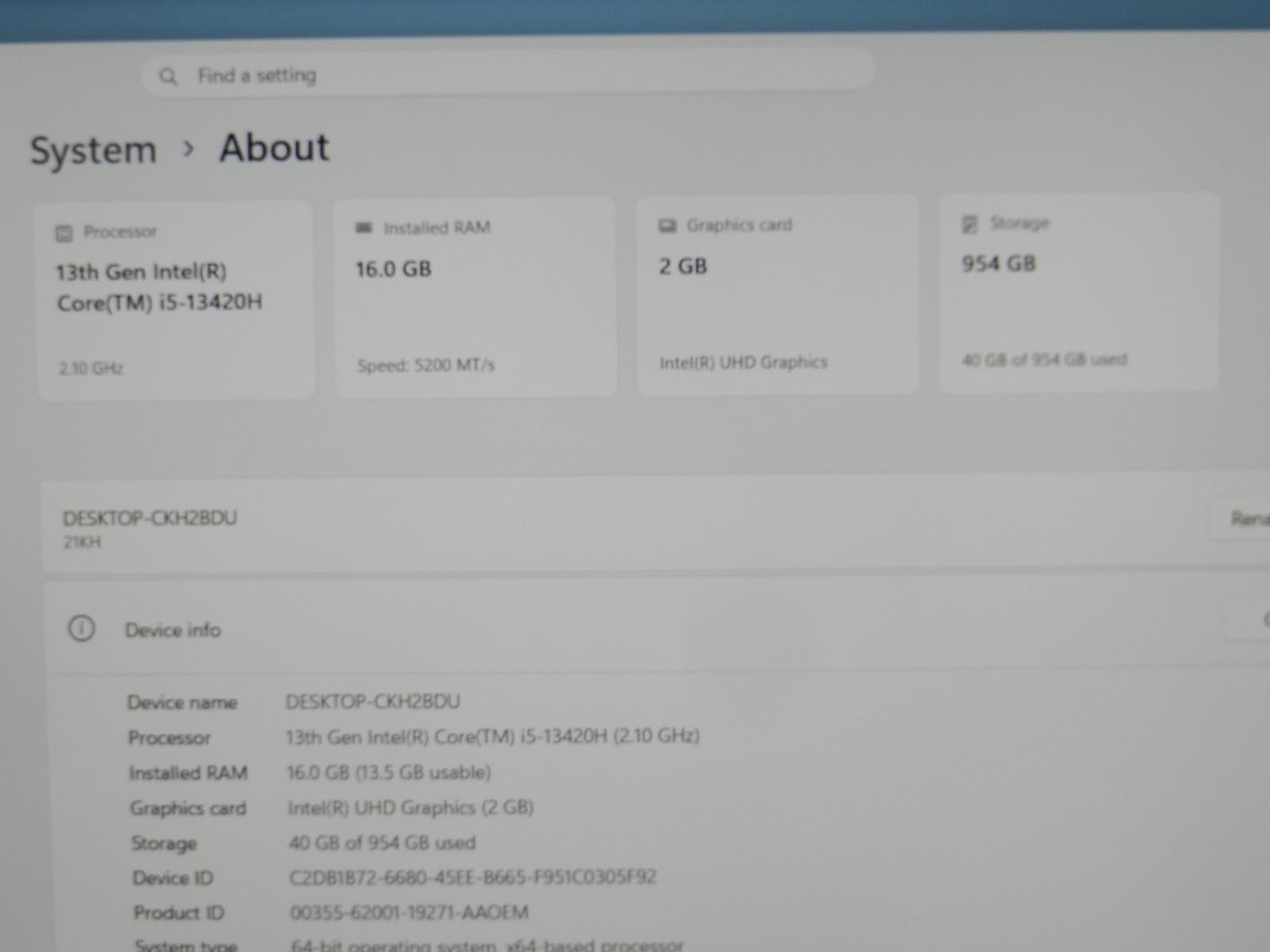Click the Storage drive icon
1270x952 pixels.
[x=969, y=224]
